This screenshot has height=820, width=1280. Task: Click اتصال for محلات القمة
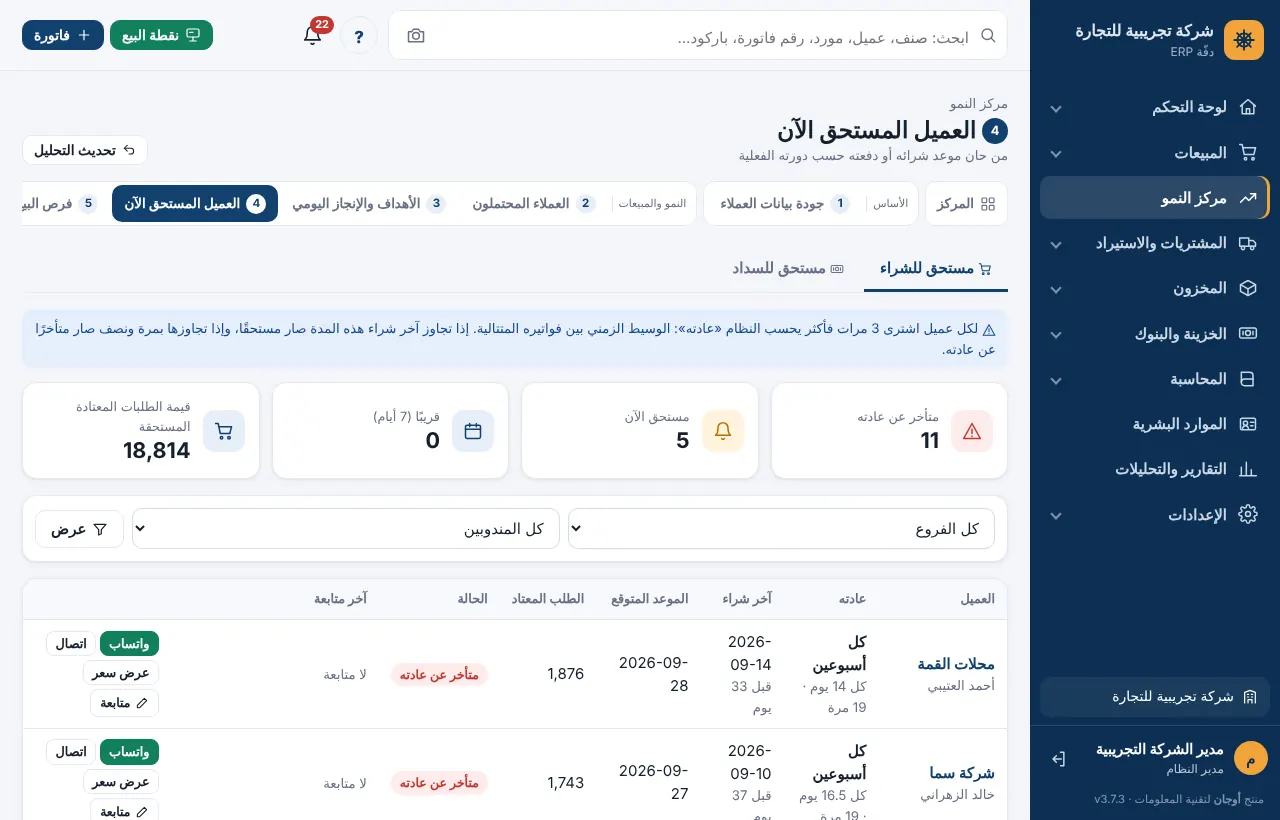(71, 643)
